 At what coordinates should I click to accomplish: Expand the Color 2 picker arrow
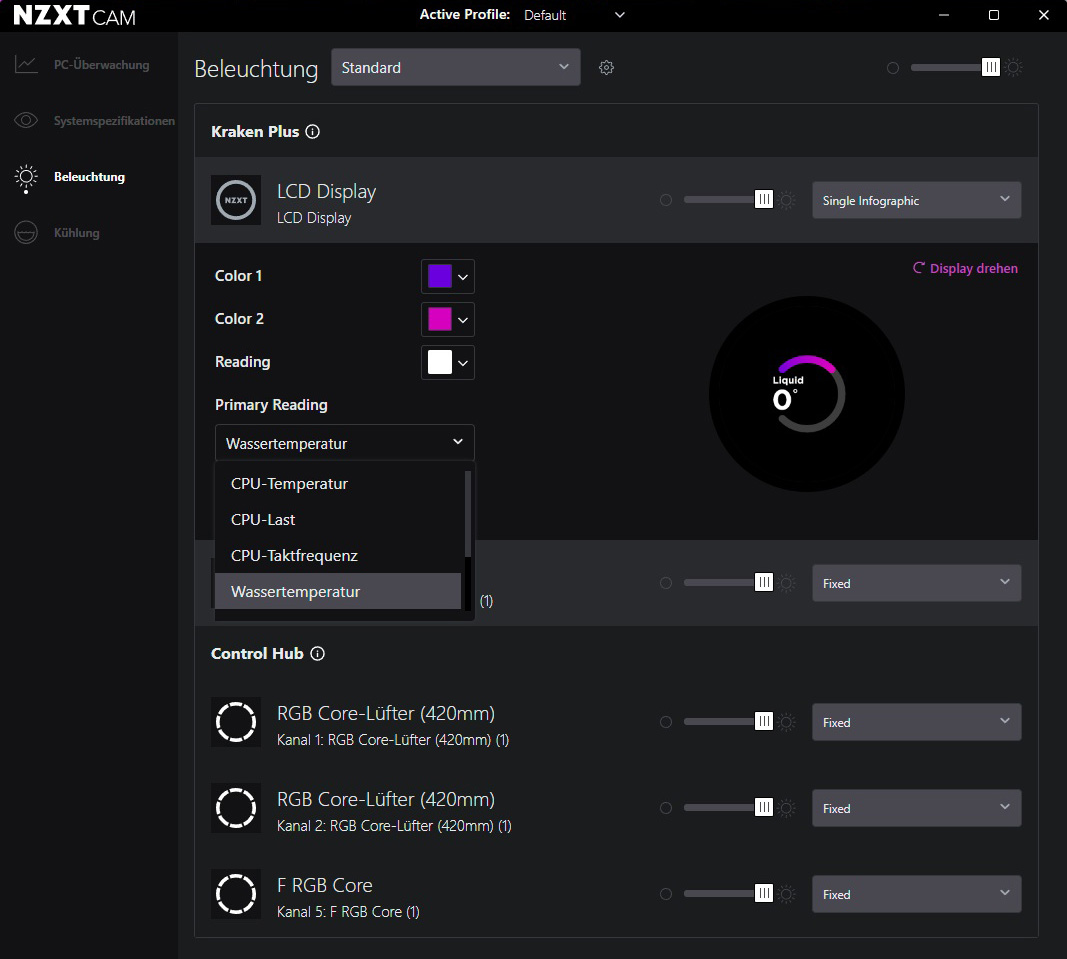463,320
